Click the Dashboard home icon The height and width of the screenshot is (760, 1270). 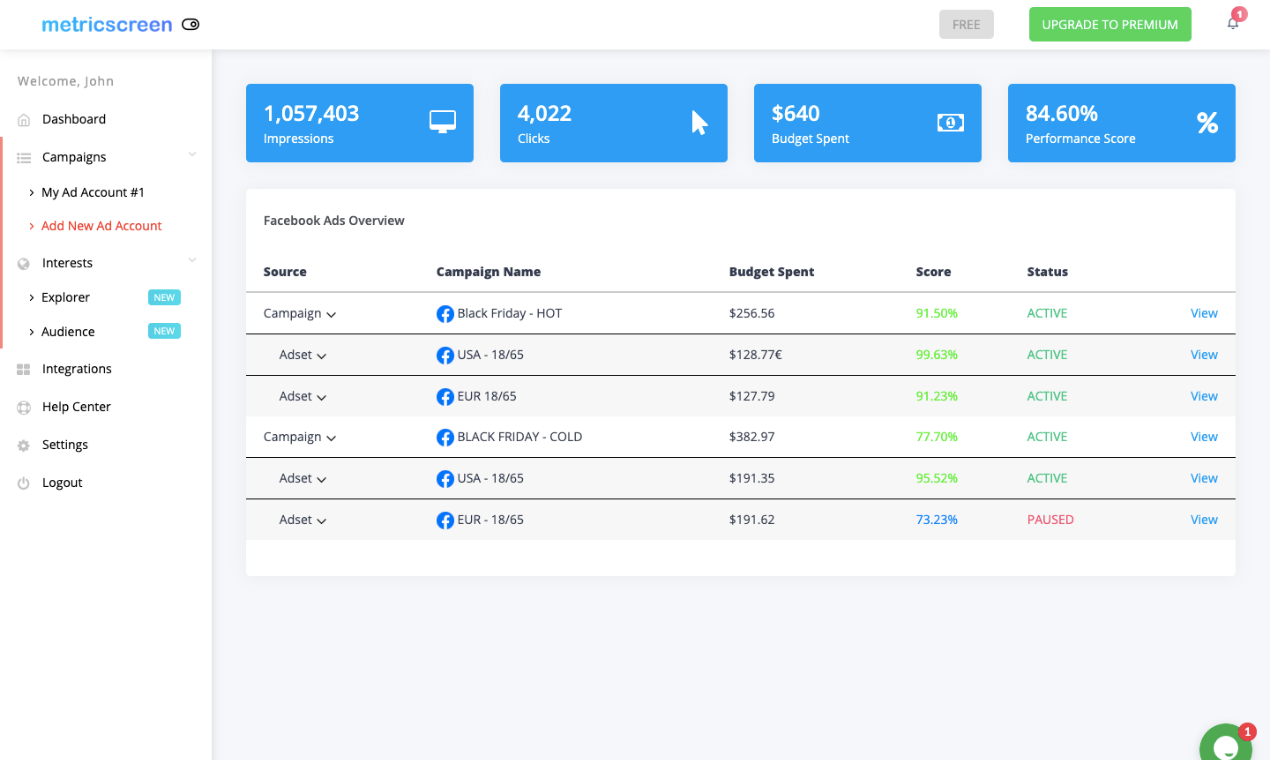tap(24, 120)
